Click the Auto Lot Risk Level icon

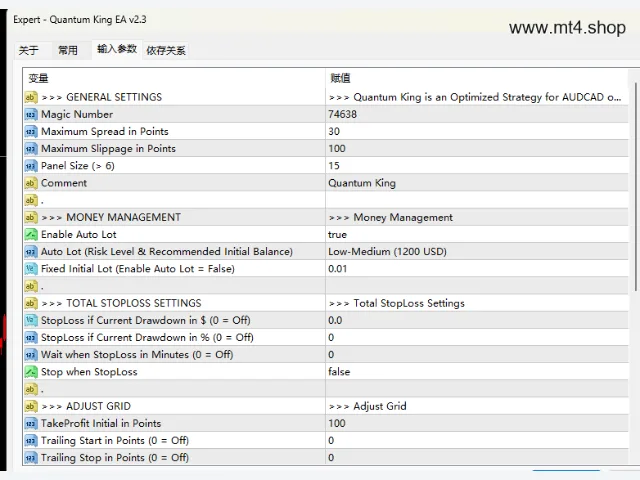tap(31, 251)
